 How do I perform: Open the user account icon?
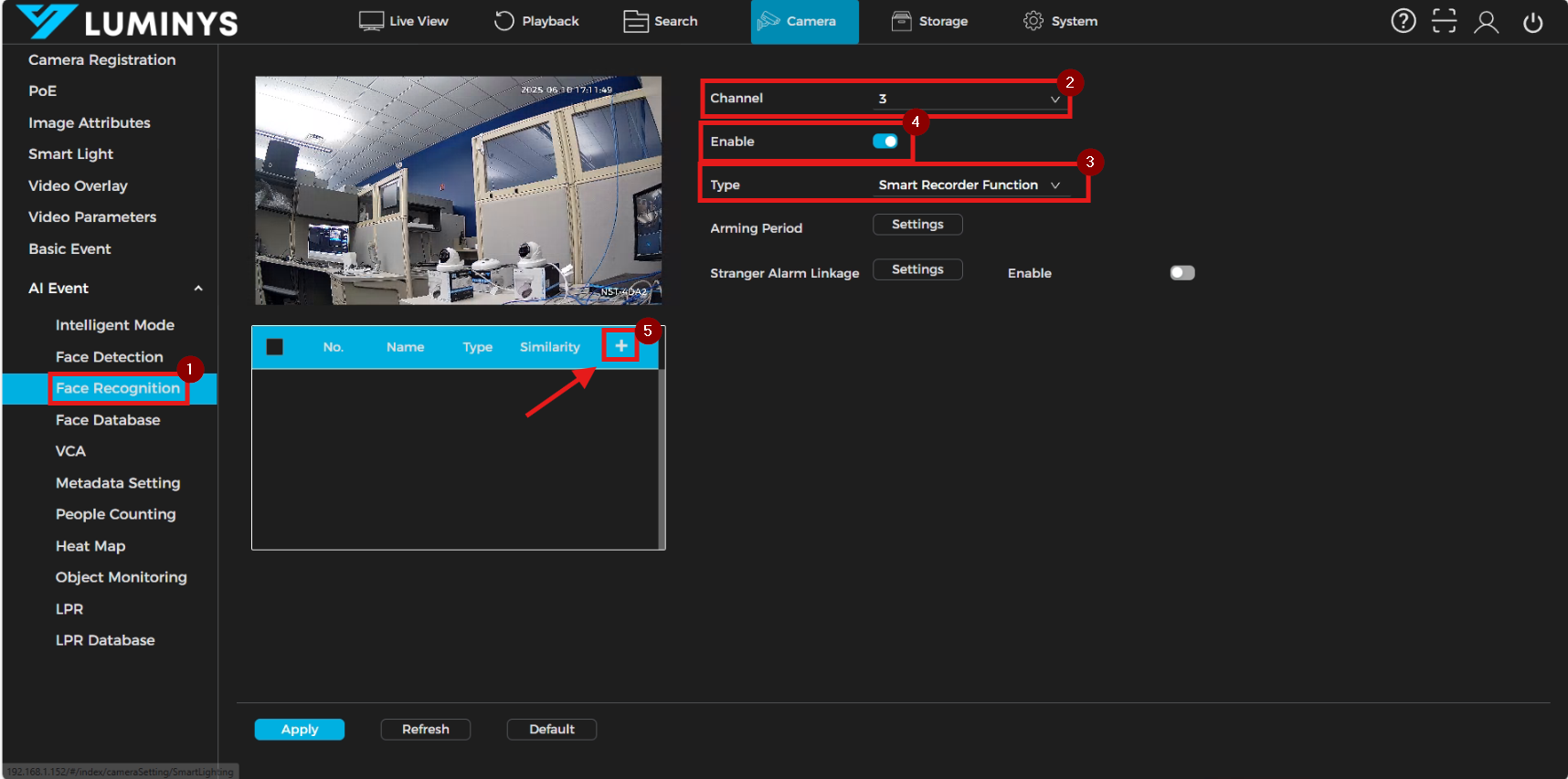pos(1486,22)
